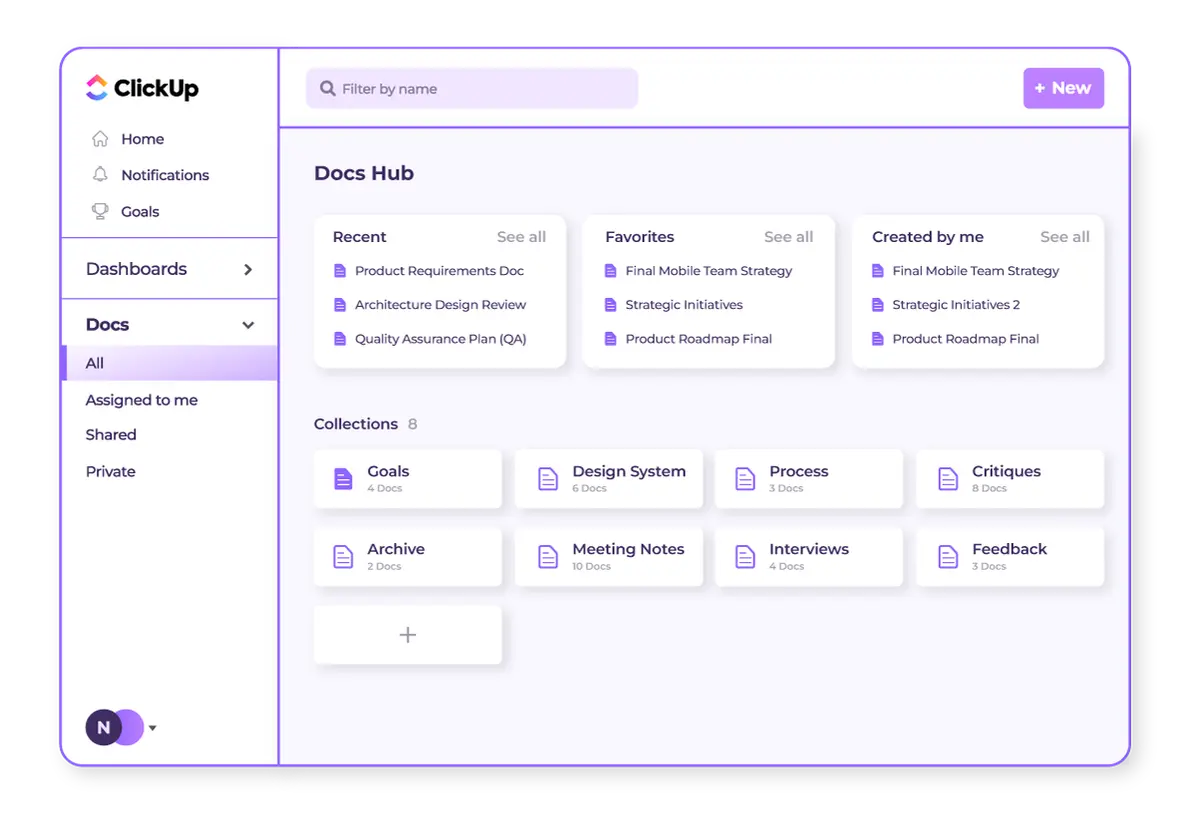Click the magnifier icon in filter bar
The height and width of the screenshot is (816, 1200).
[x=327, y=89]
